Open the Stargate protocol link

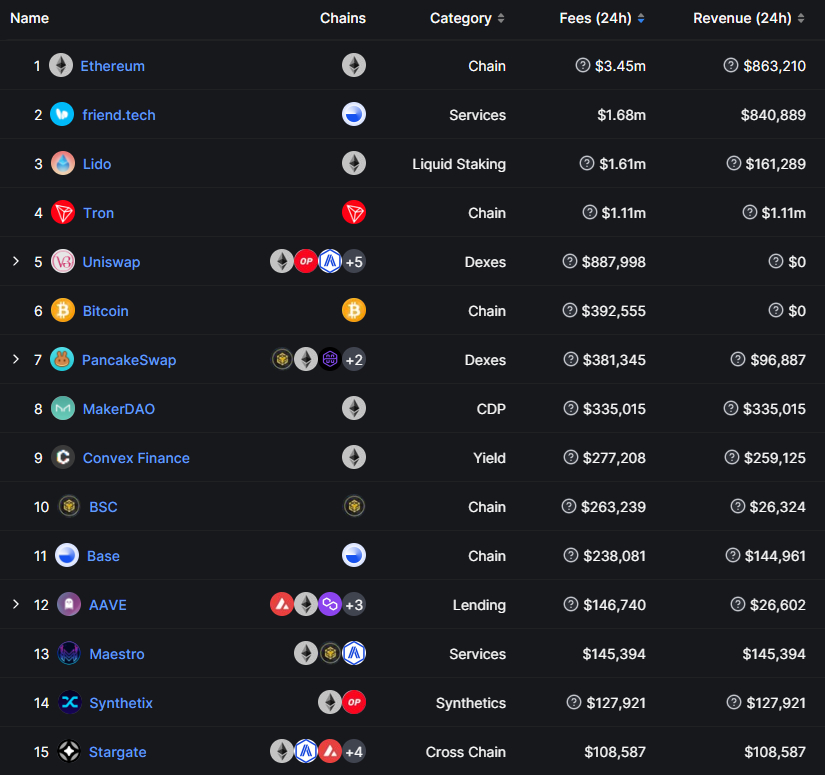[117, 752]
